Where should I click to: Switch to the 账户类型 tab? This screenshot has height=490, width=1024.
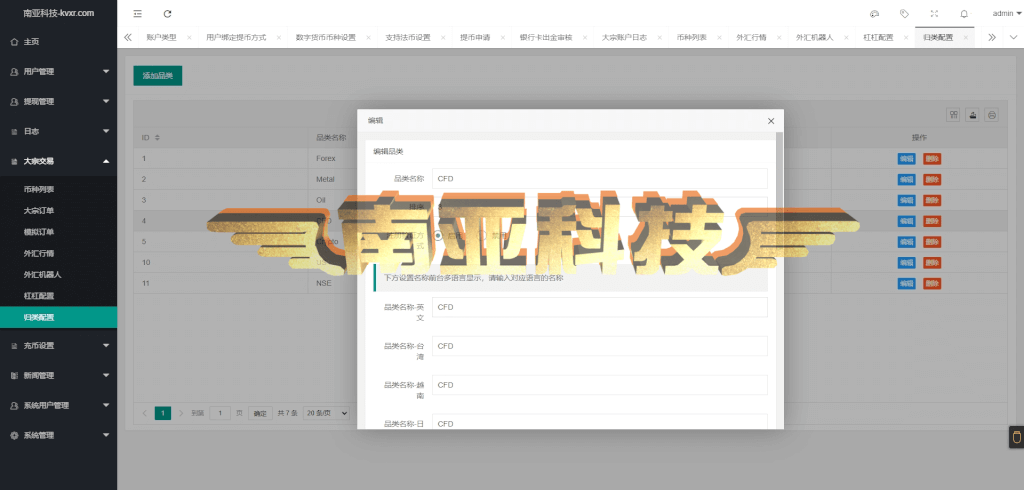tap(161, 38)
